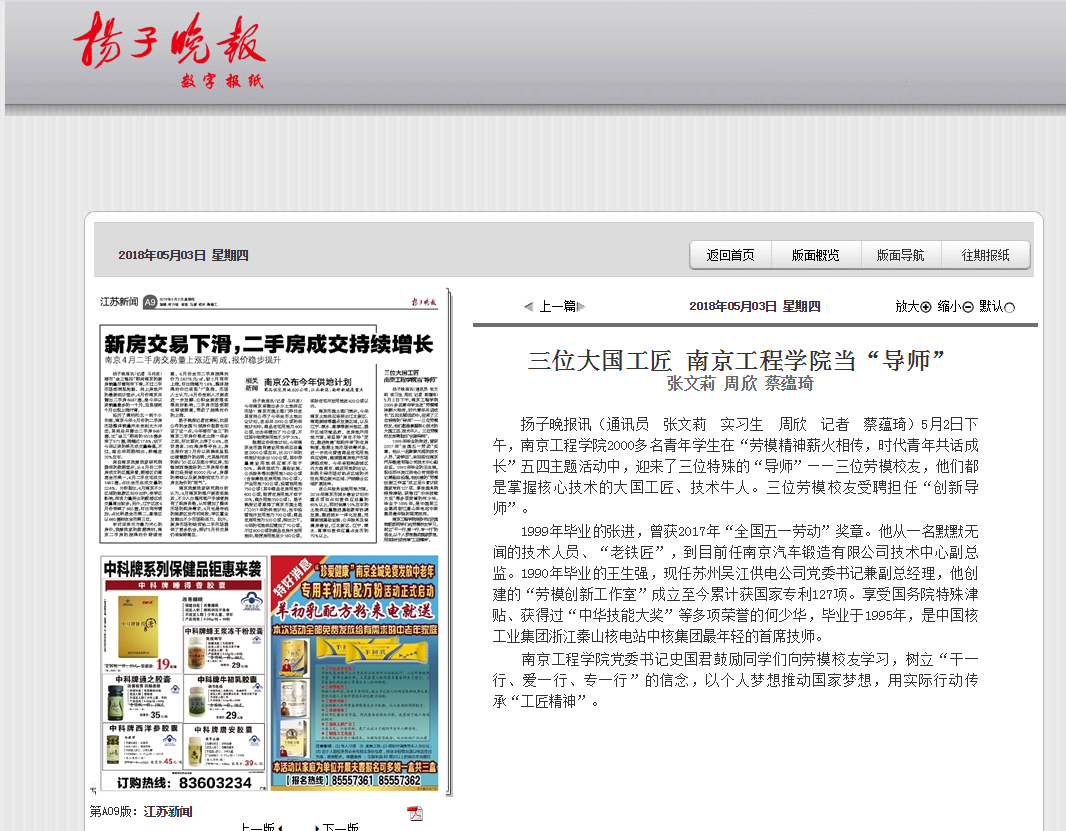The image size is (1066, 831).
Task: Go to next page 下一版
Action: (340, 827)
